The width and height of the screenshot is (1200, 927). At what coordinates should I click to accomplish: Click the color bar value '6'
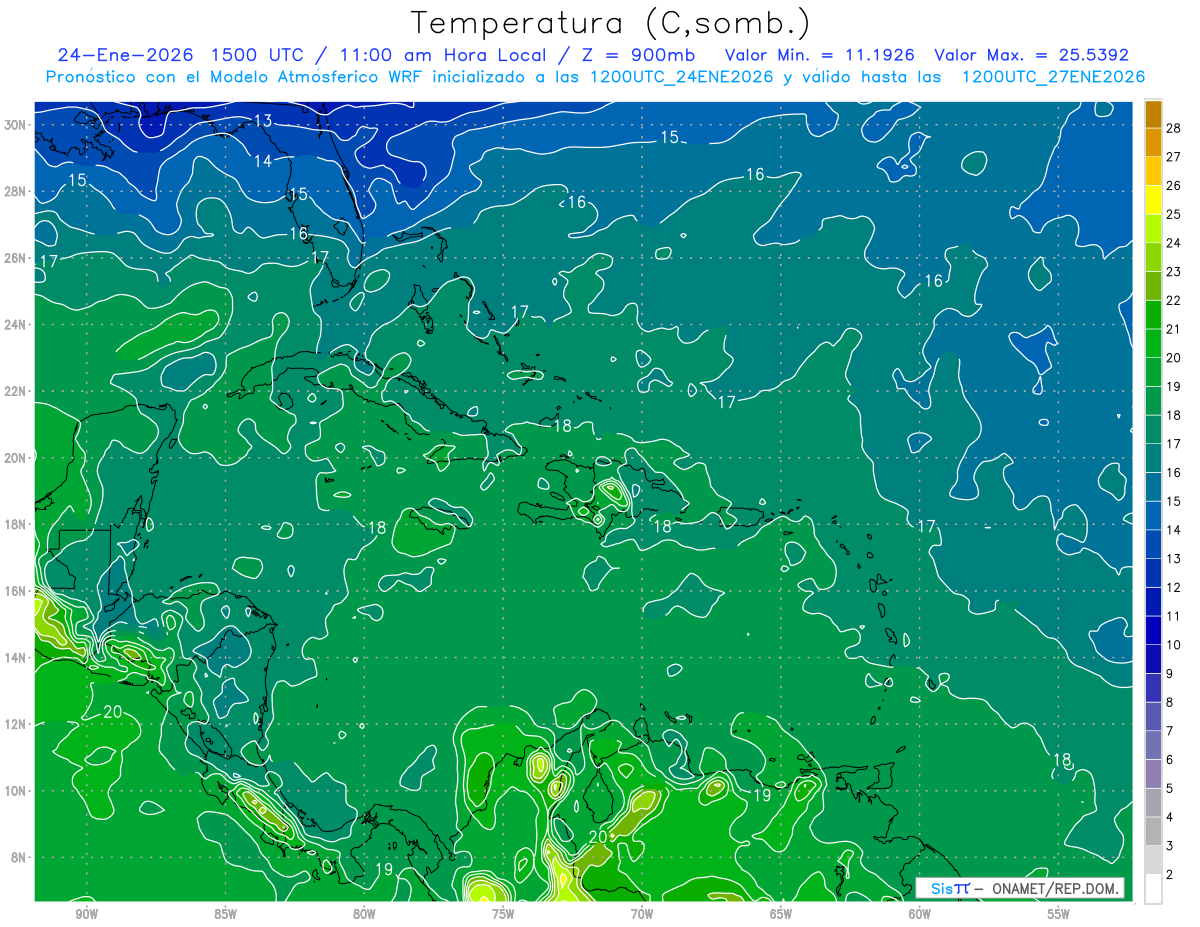[x=1170, y=760]
